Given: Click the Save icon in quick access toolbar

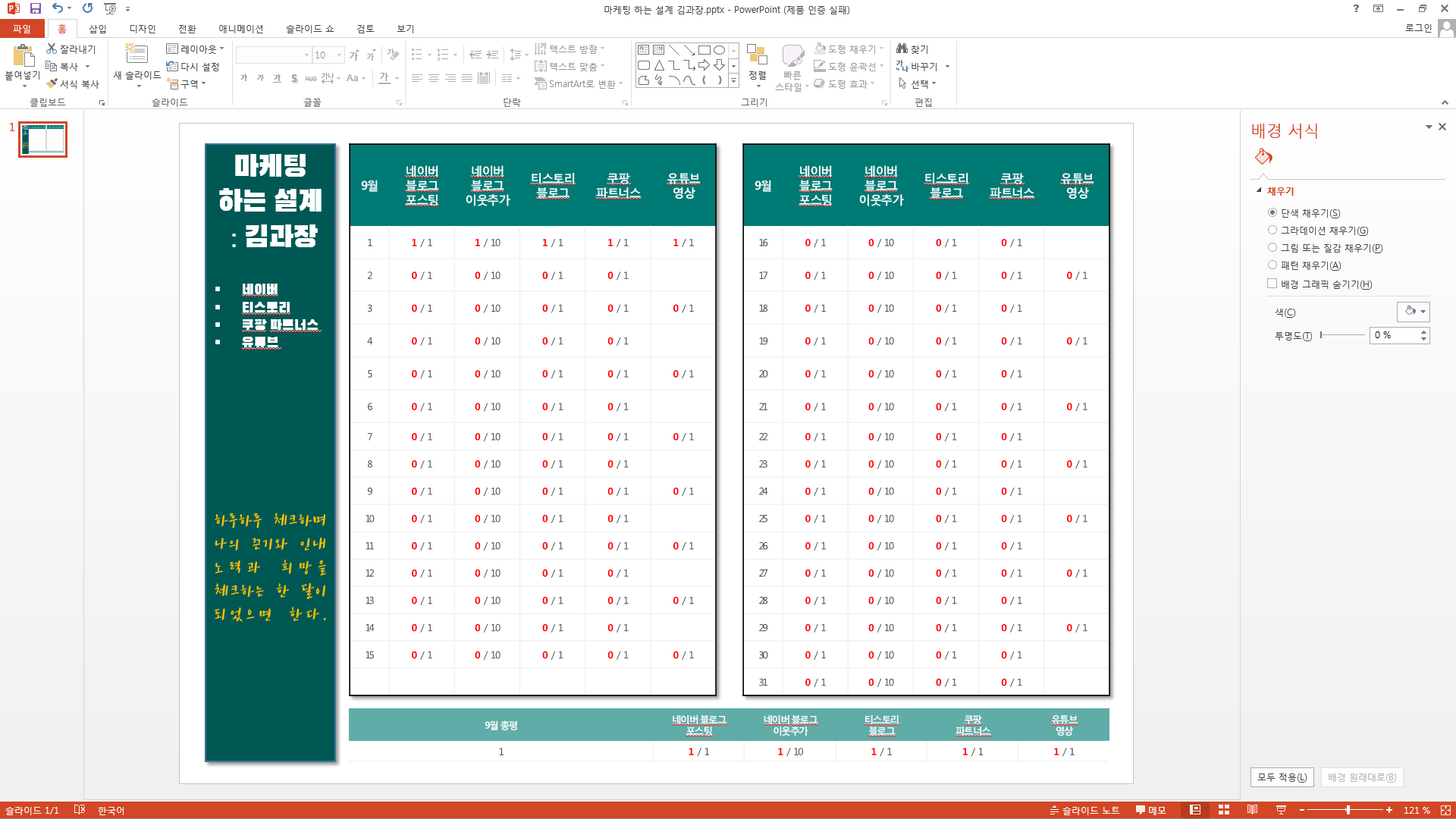Looking at the screenshot, I should [36, 8].
